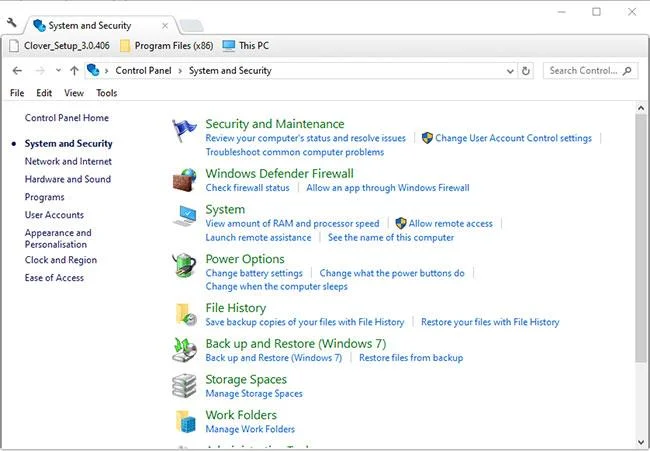Open Appearance and Personalisation category
The width and height of the screenshot is (650, 451).
click(x=58, y=239)
